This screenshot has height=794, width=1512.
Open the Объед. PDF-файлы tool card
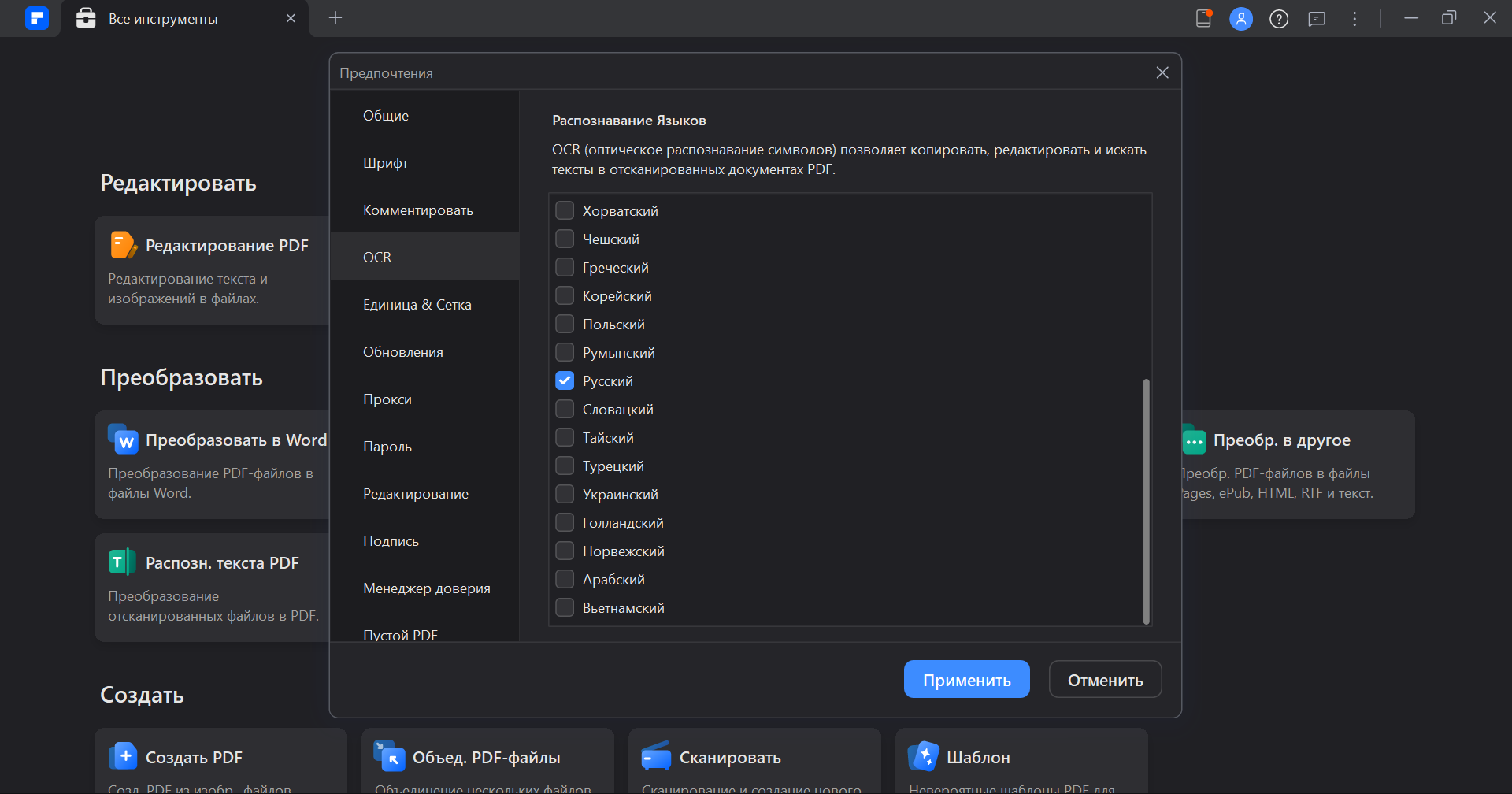pyautogui.click(x=487, y=761)
